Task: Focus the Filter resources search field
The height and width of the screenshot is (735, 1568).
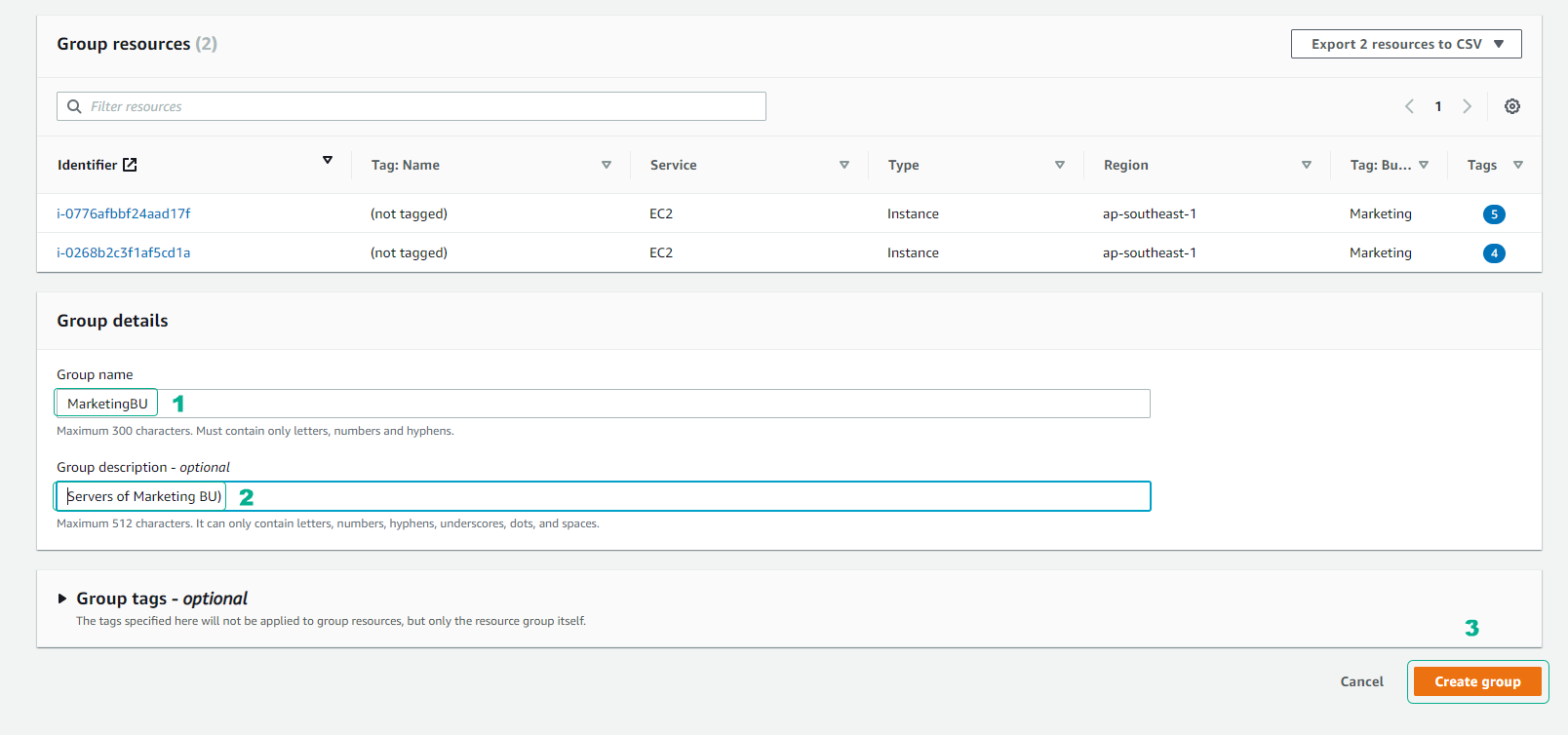Action: 412,106
